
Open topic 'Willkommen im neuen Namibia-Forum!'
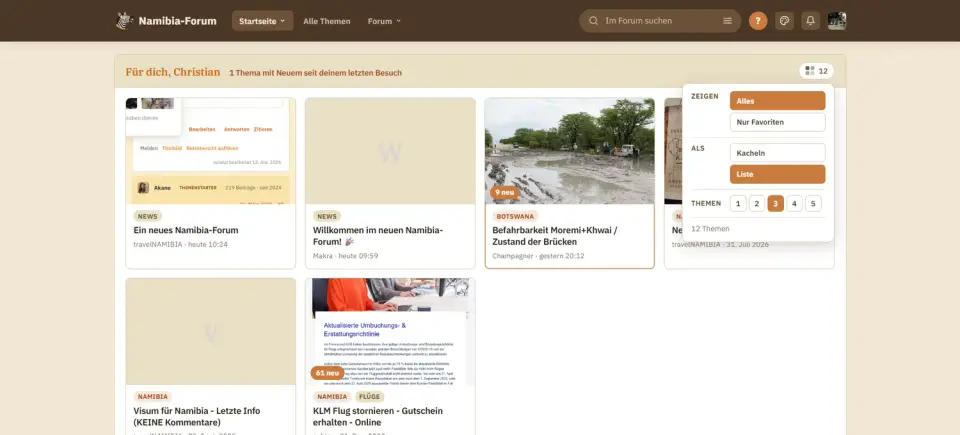(x=378, y=236)
